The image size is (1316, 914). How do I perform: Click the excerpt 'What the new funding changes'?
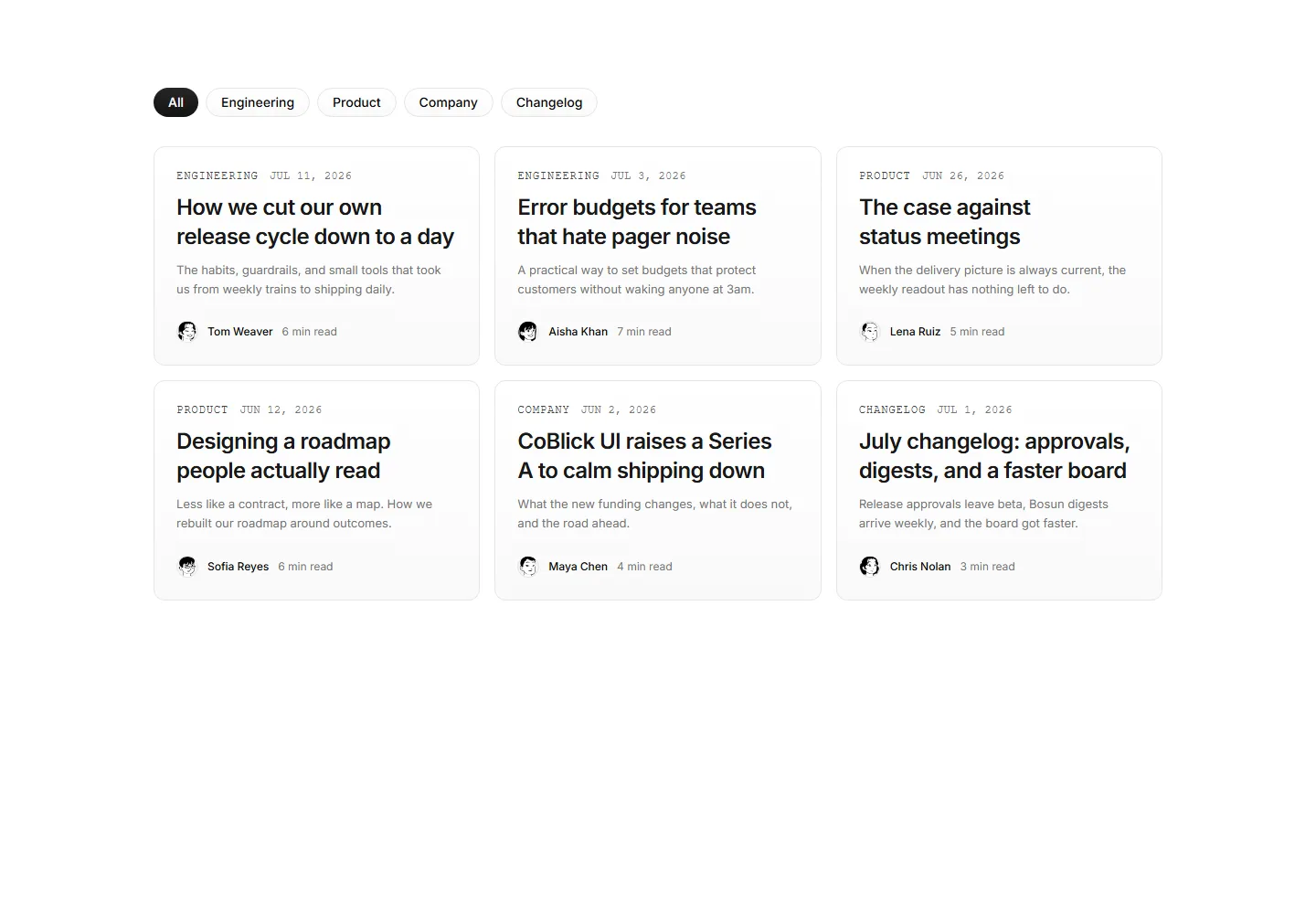coord(654,514)
